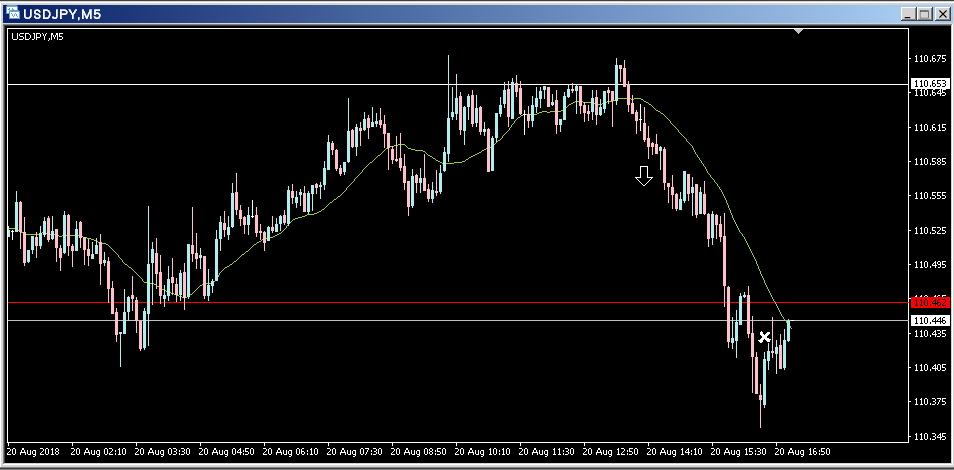The height and width of the screenshot is (470, 954).
Task: Click the 20 Aug 04:50 time label
Action: [226, 452]
